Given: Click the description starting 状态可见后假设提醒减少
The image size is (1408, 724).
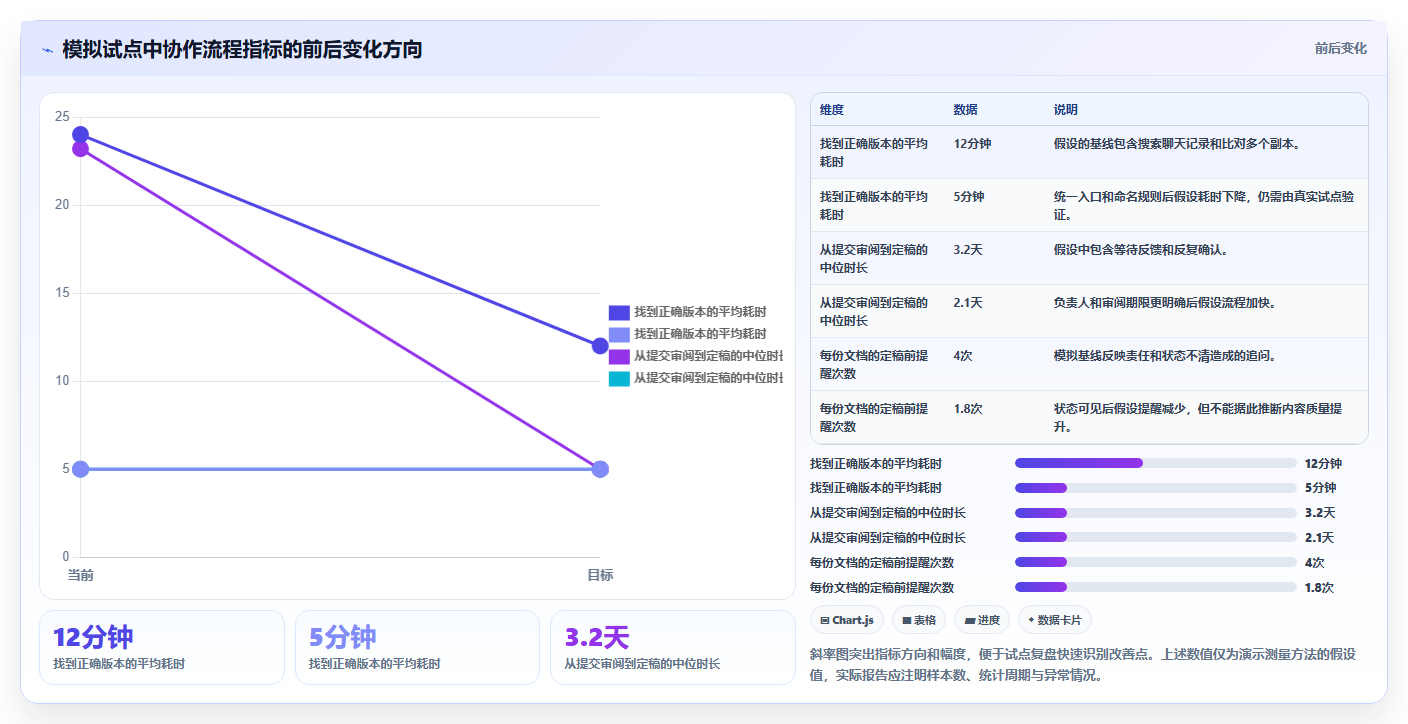Looking at the screenshot, I should [1198, 418].
